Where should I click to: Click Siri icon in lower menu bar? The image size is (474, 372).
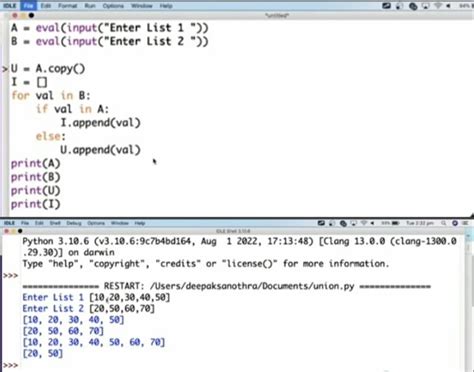point(455,223)
